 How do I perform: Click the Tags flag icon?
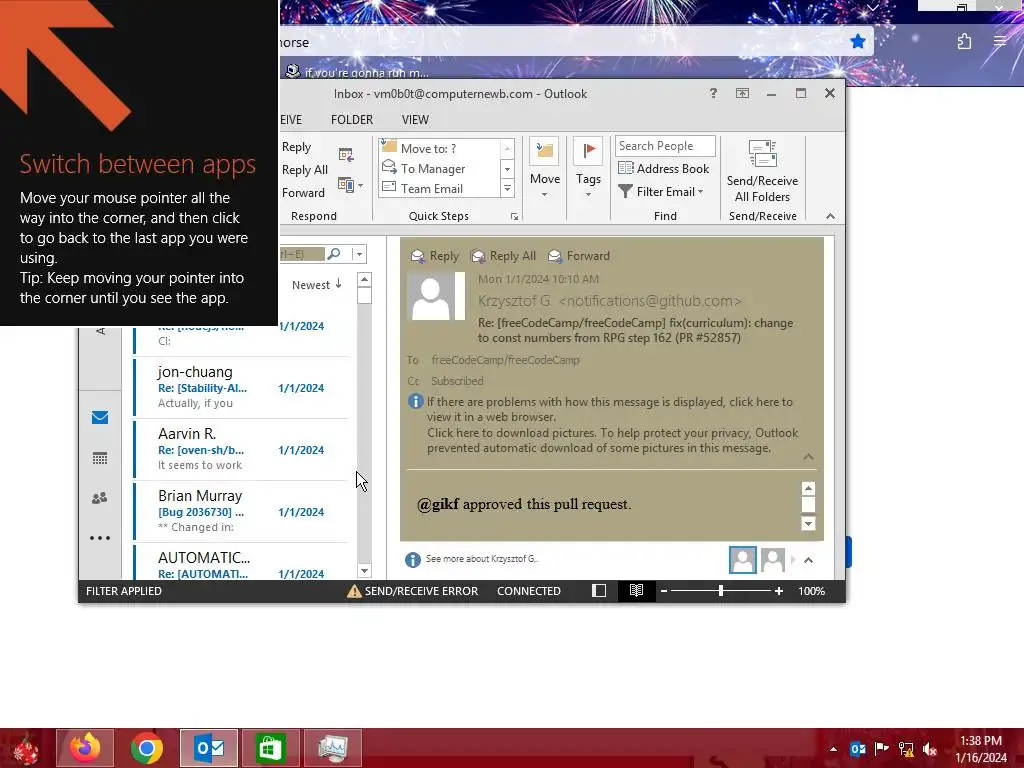(x=588, y=151)
